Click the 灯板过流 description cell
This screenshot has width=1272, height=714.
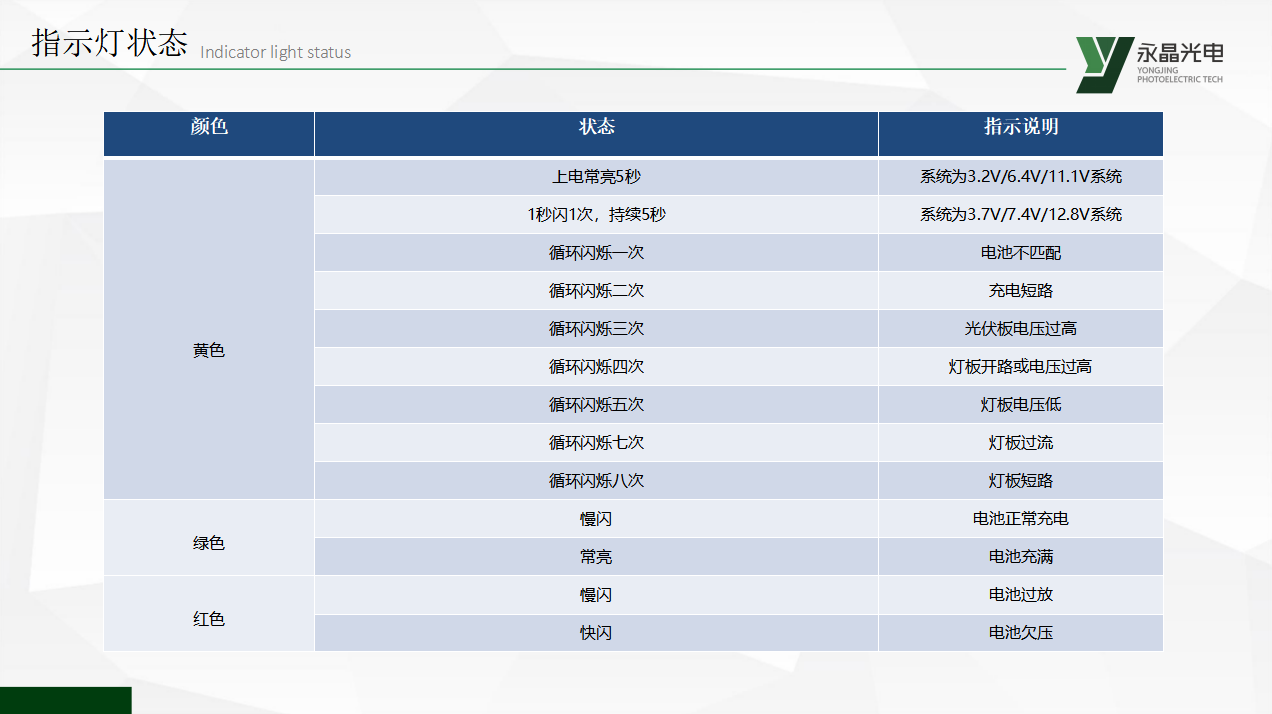1021,443
